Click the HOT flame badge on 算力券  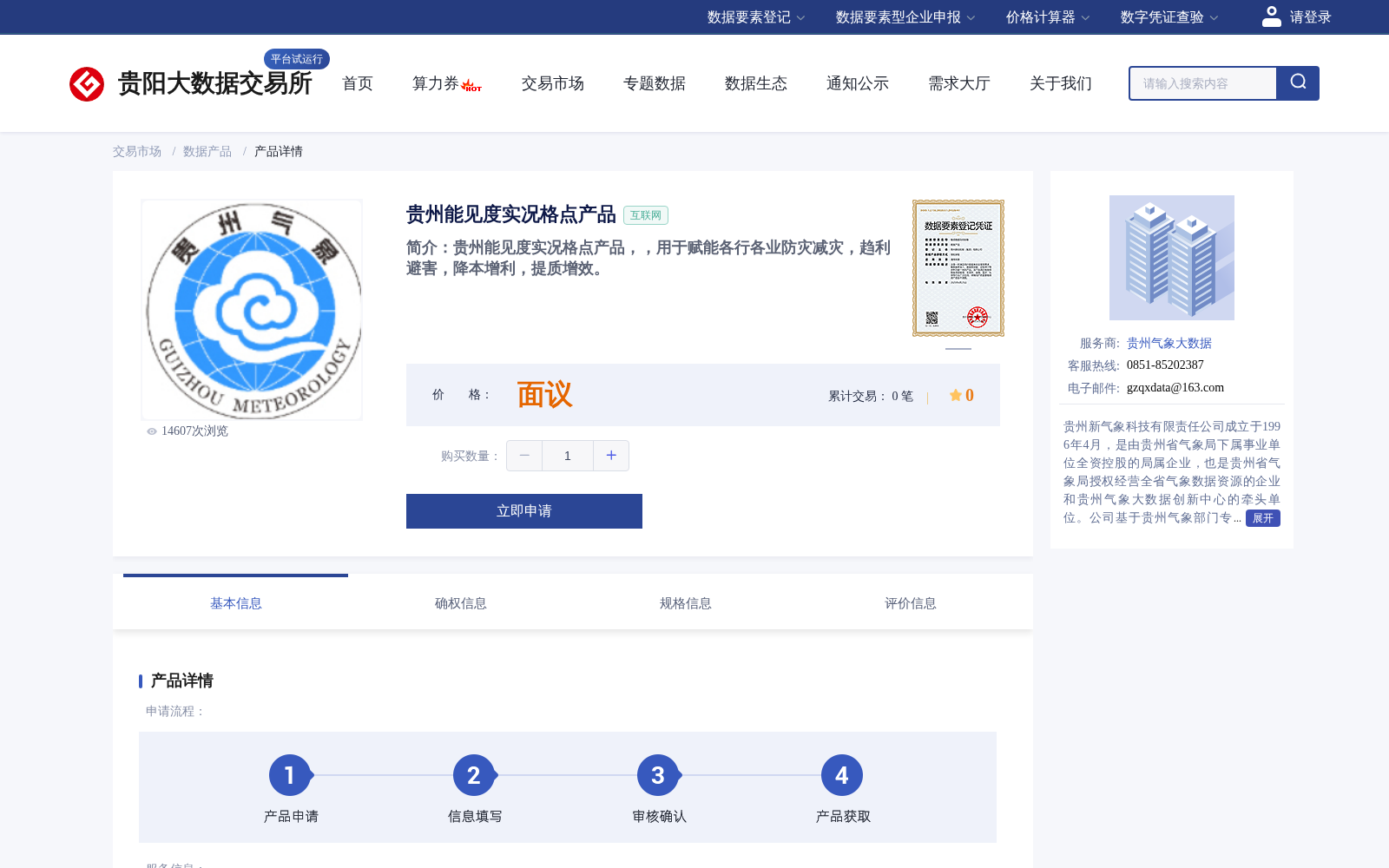point(471,85)
